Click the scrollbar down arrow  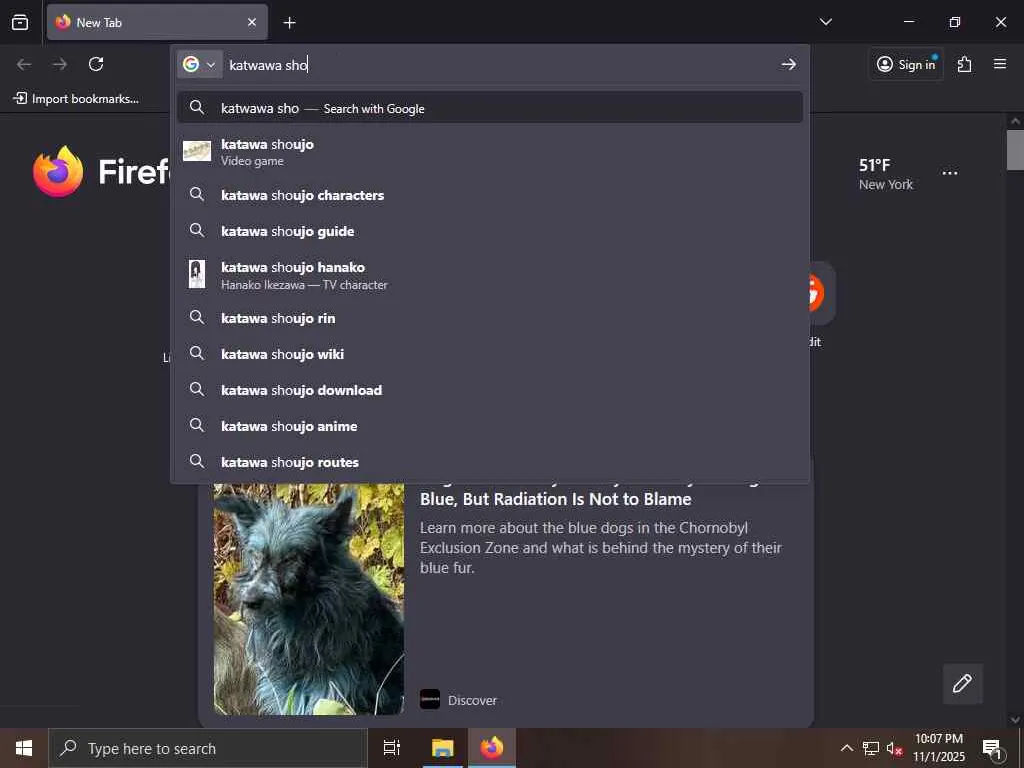pos(1015,720)
